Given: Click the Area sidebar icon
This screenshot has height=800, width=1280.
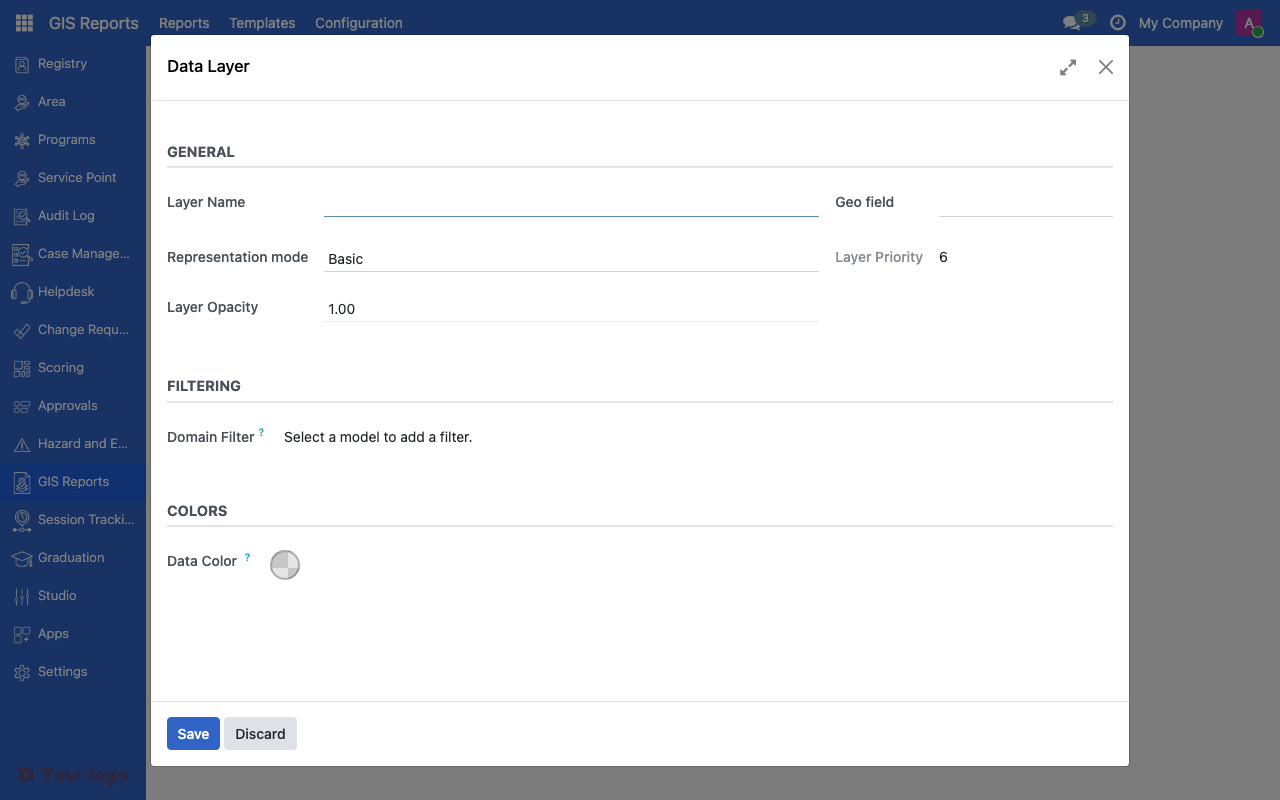Looking at the screenshot, I should (22, 102).
